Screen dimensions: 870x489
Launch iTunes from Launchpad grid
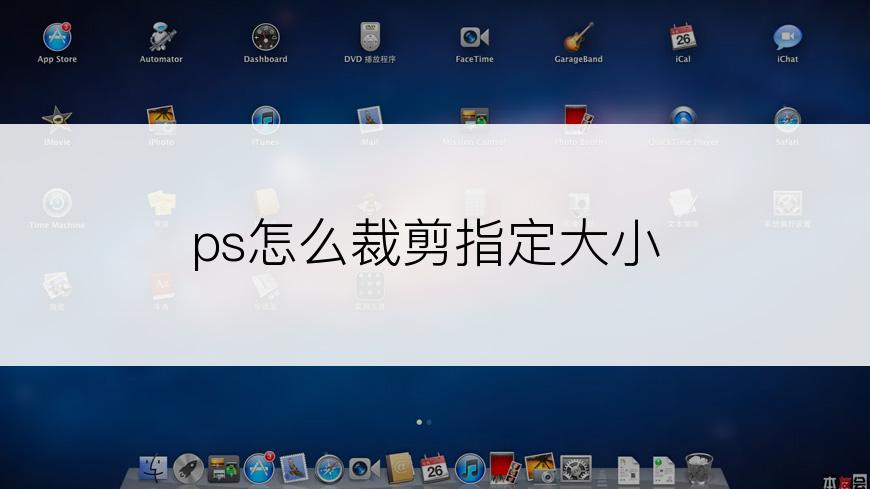pyautogui.click(x=265, y=119)
